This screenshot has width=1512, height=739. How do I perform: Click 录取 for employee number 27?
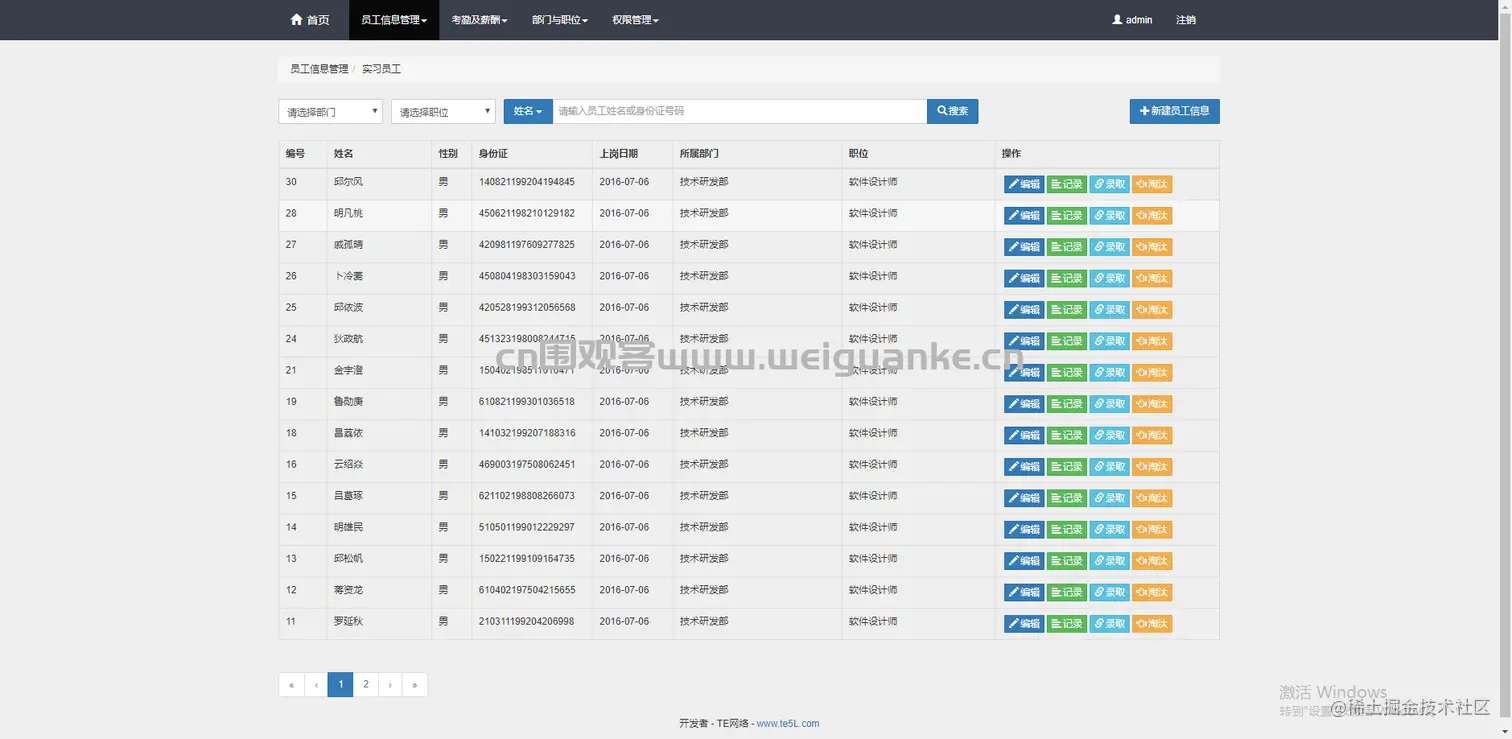click(x=1109, y=247)
